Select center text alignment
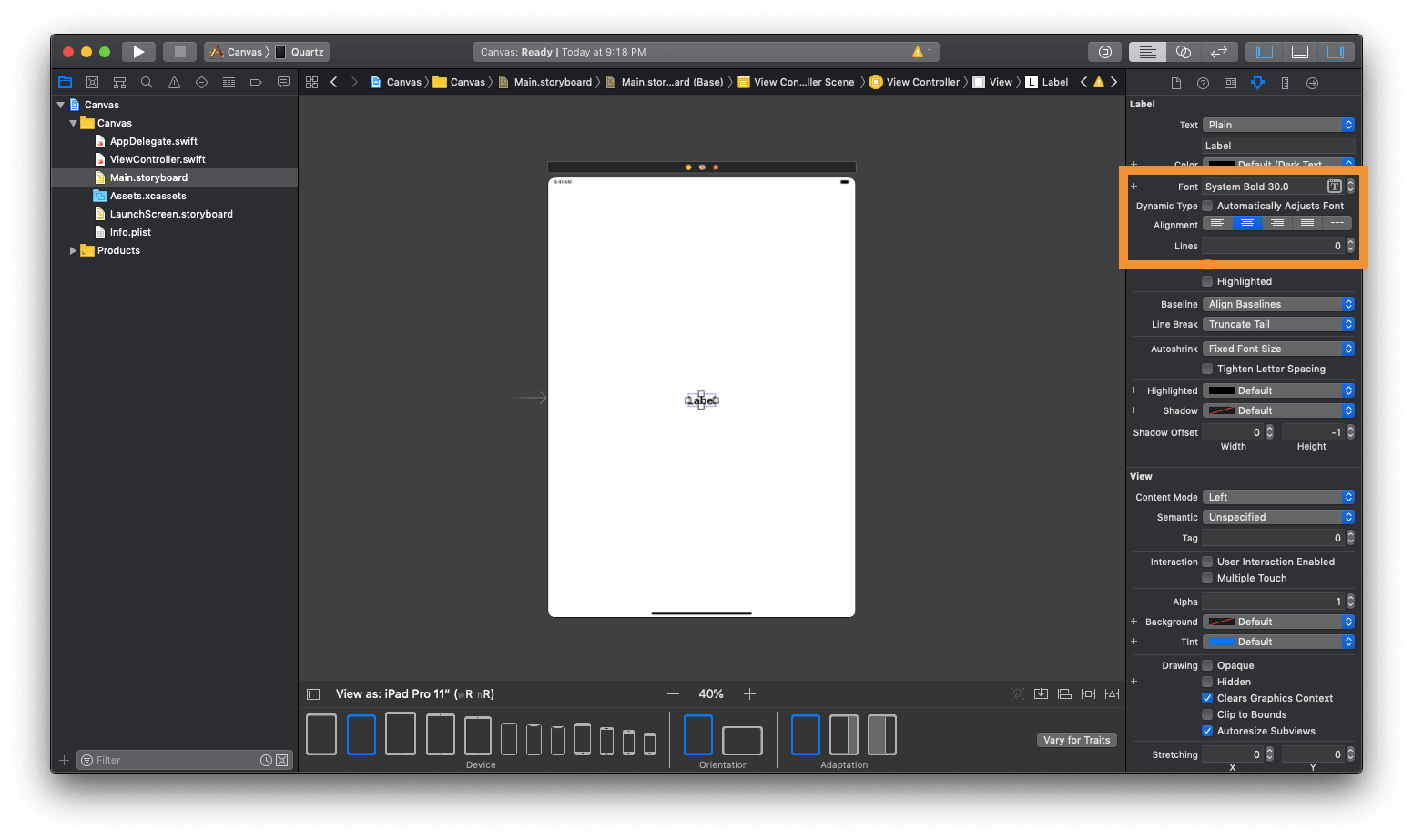The height and width of the screenshot is (840, 1413). [1246, 223]
